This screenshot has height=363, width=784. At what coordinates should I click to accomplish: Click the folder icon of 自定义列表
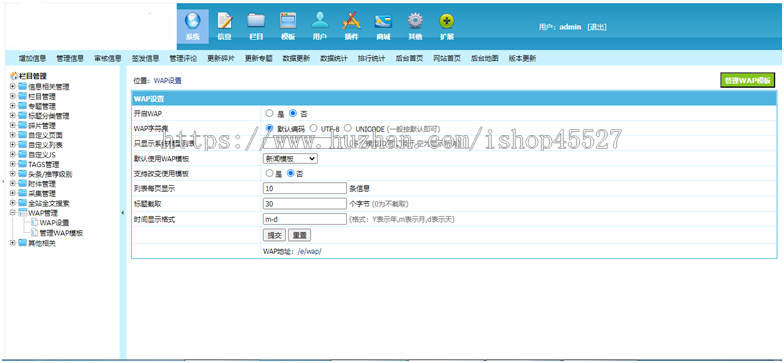(22, 144)
